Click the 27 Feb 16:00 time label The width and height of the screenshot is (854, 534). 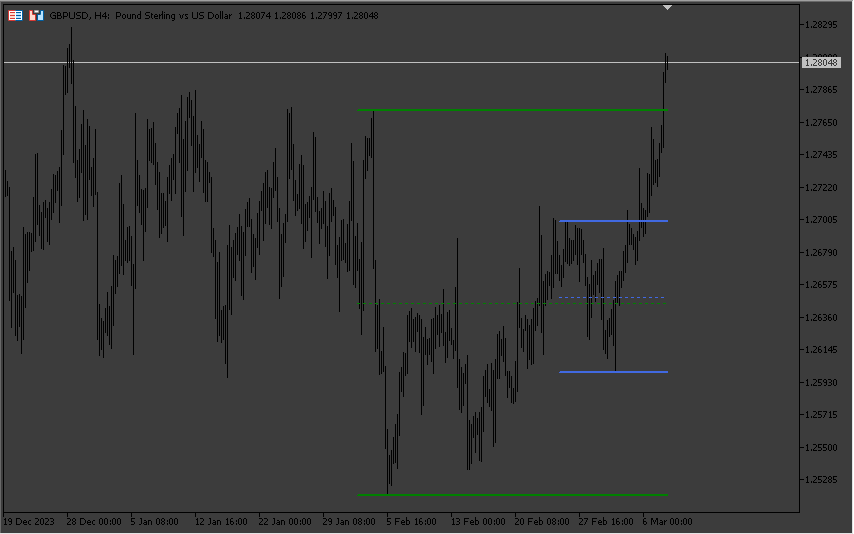[606, 522]
